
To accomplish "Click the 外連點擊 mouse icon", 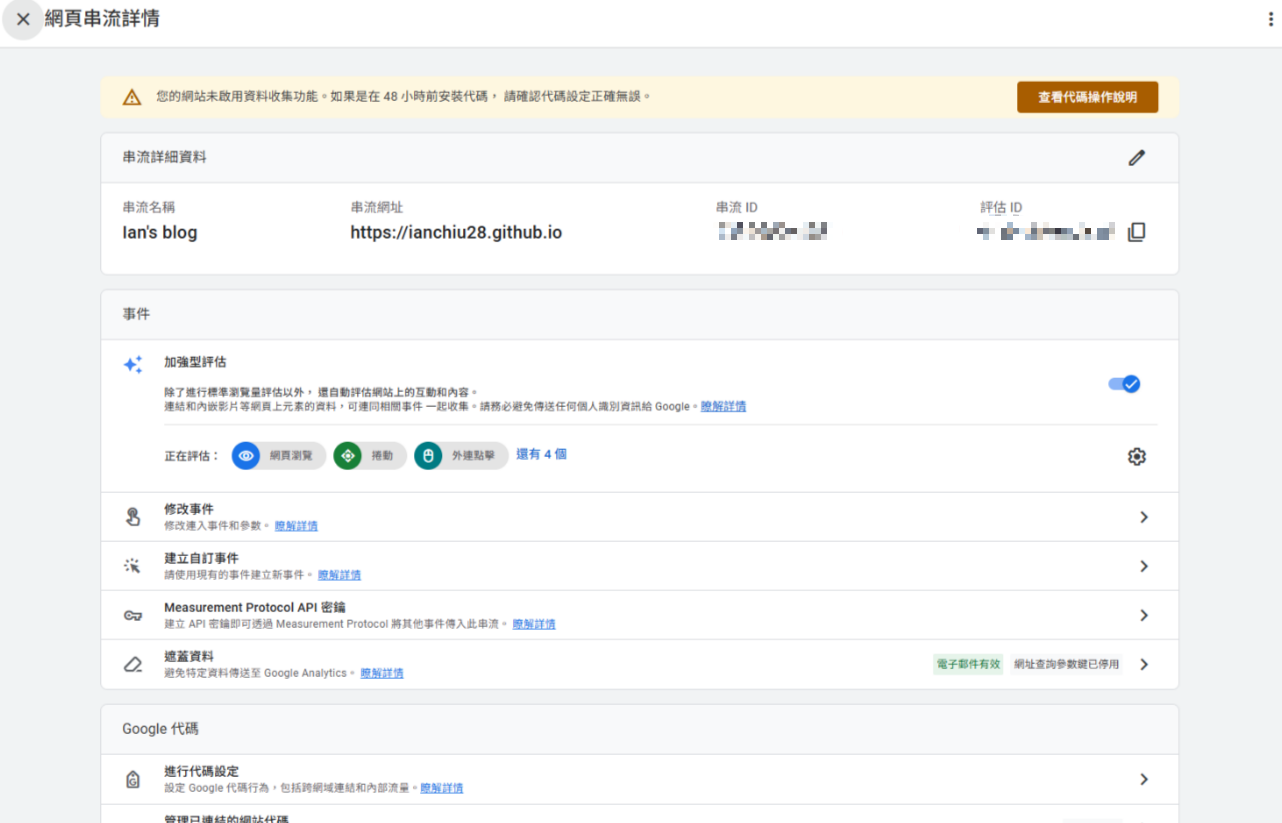I will click(x=428, y=456).
